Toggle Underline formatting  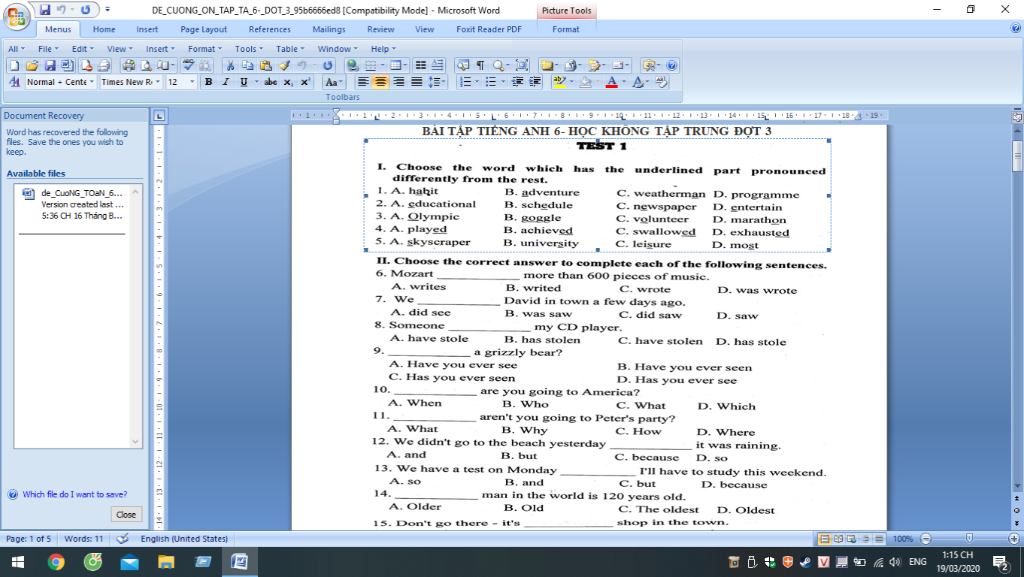[x=244, y=82]
